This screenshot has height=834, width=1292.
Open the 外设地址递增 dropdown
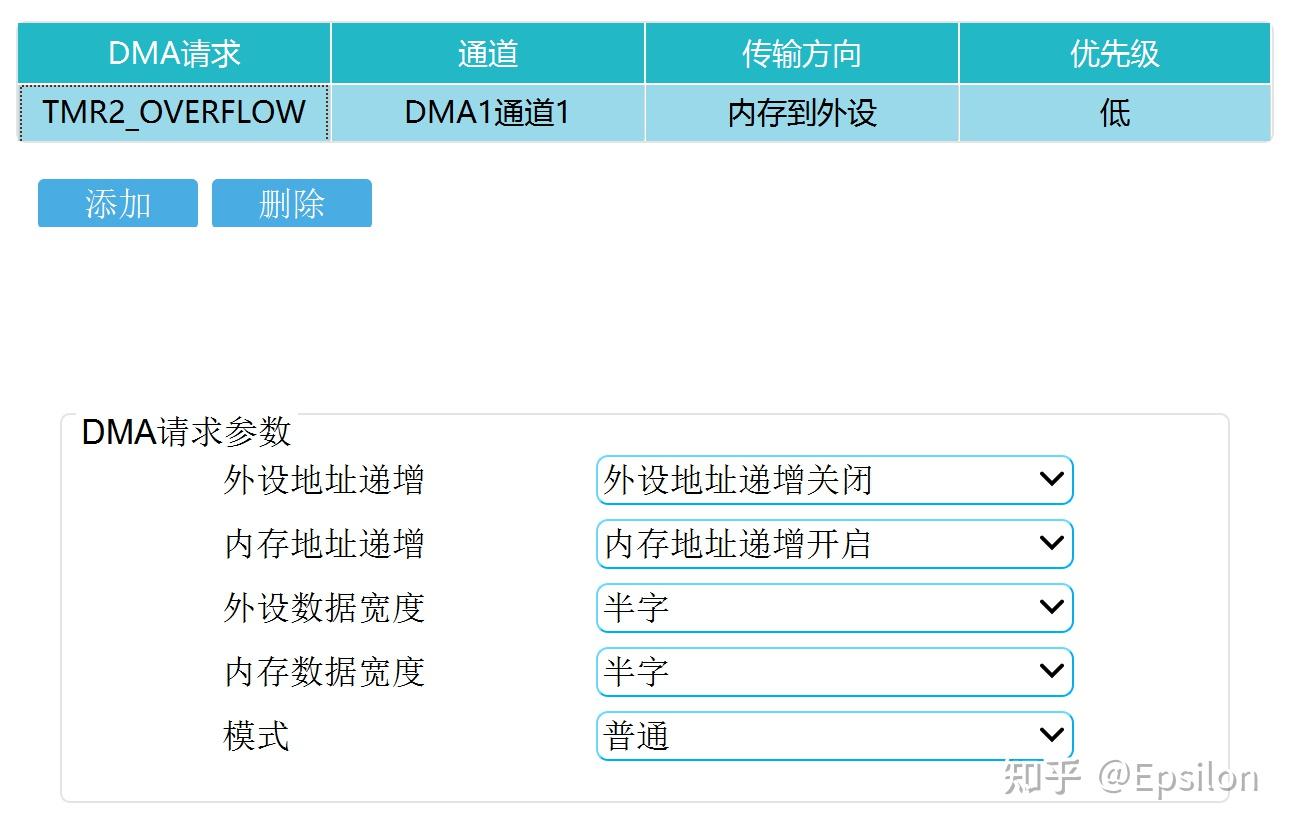(x=835, y=480)
